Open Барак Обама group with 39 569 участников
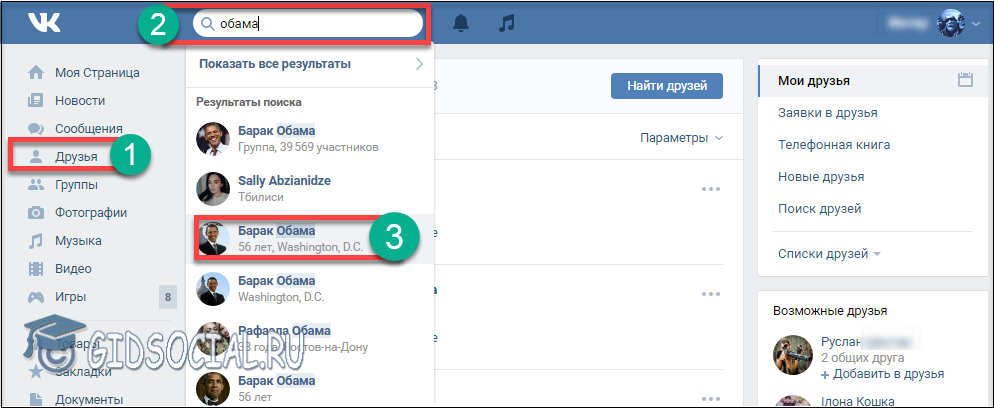Screen dimensions: 994x408 tap(310, 138)
